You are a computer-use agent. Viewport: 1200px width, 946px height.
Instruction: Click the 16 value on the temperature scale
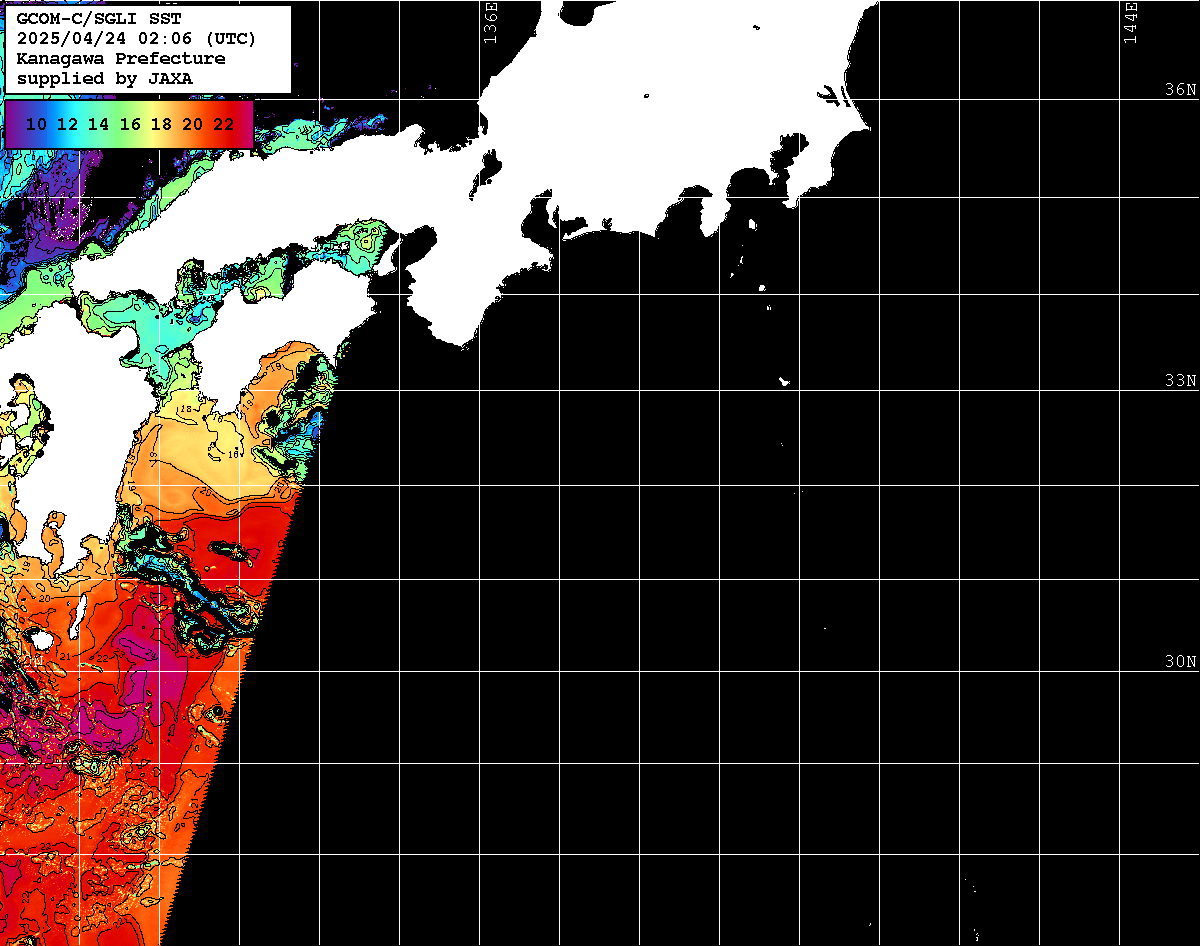(x=130, y=124)
